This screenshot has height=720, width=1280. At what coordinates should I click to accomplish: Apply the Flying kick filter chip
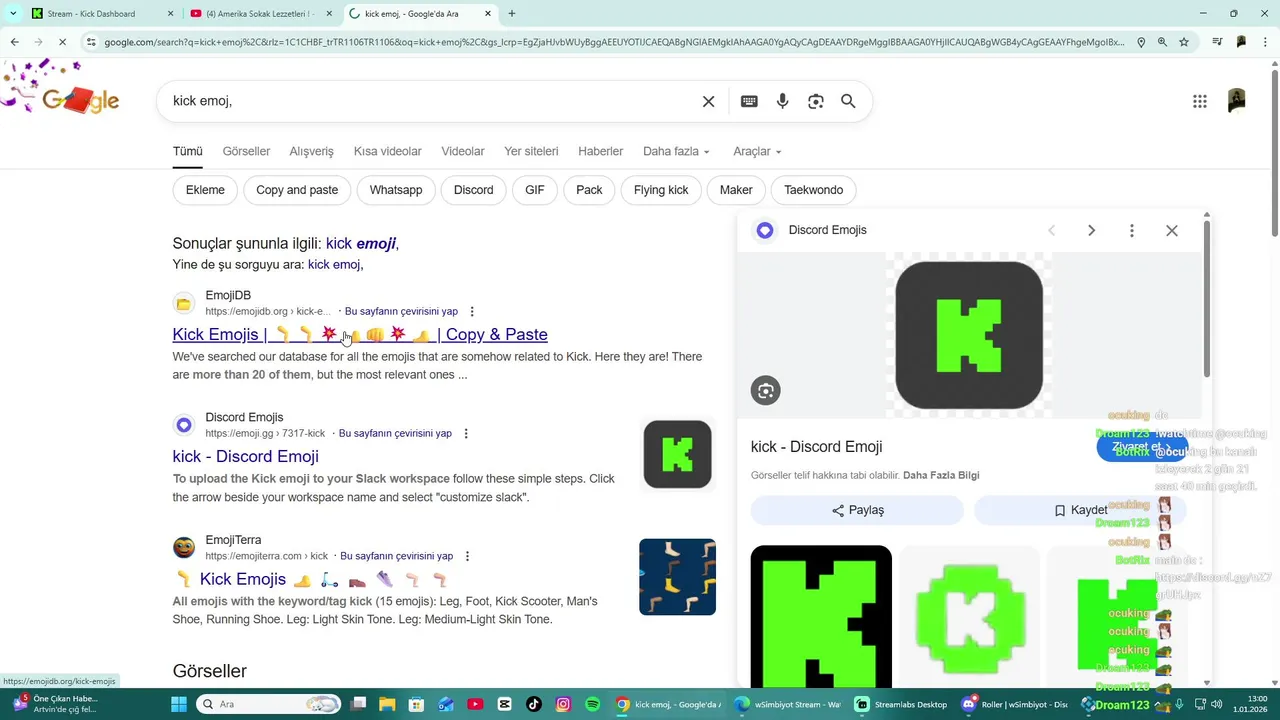(661, 190)
